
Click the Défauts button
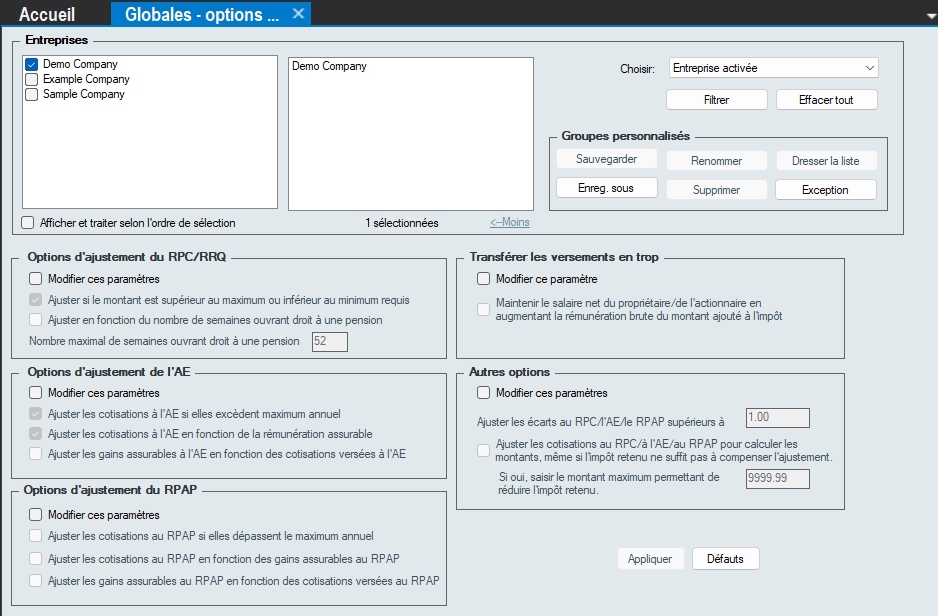[x=725, y=559]
